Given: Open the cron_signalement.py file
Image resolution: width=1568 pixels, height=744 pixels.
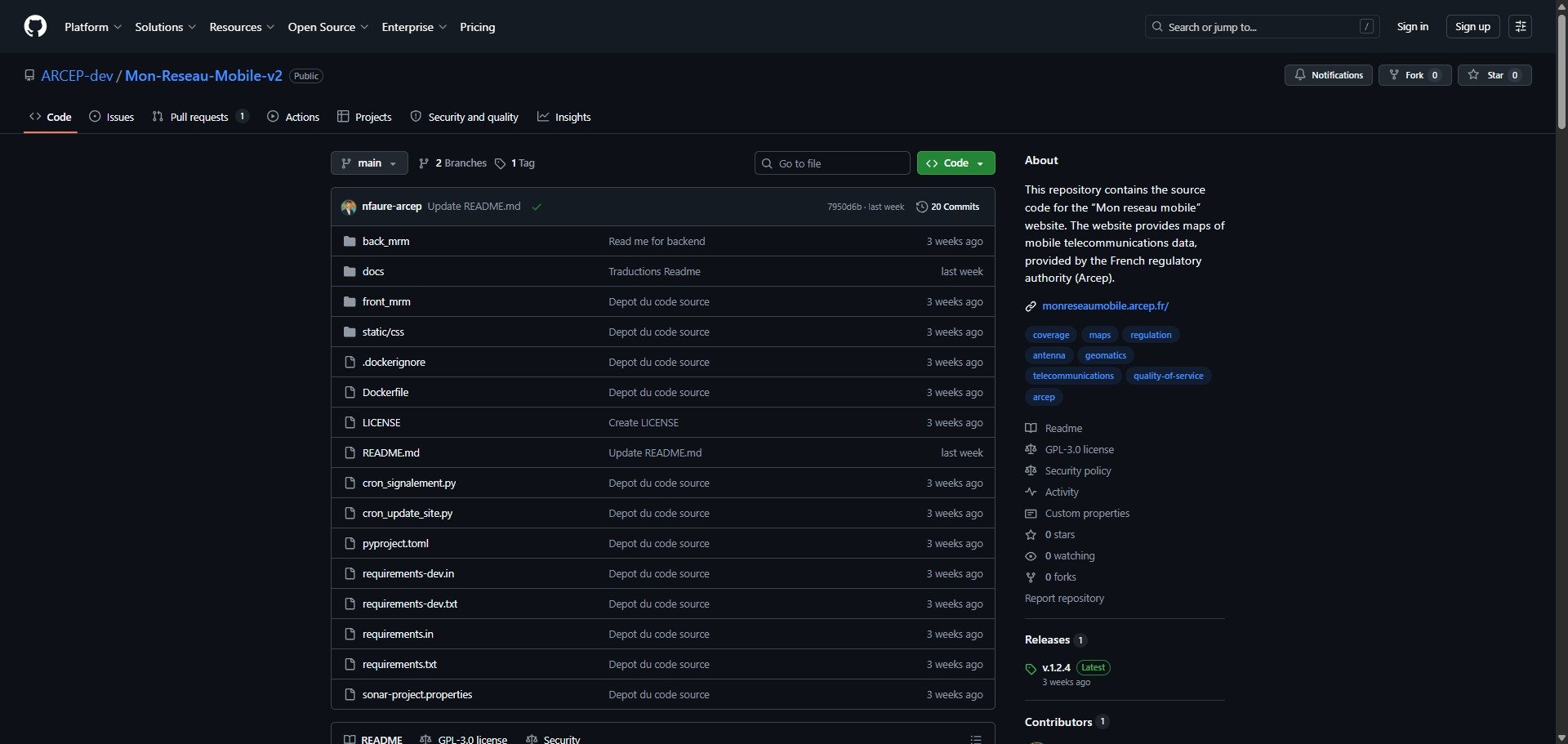Looking at the screenshot, I should (x=409, y=483).
